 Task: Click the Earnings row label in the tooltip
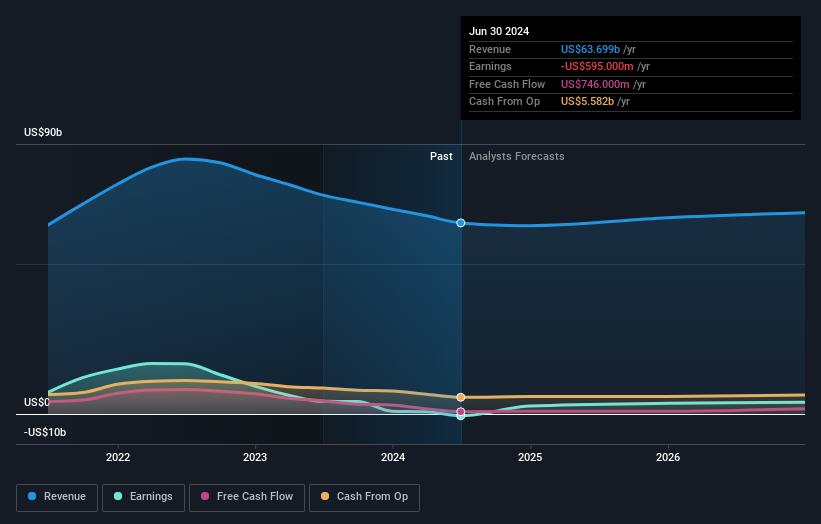pyautogui.click(x=490, y=66)
